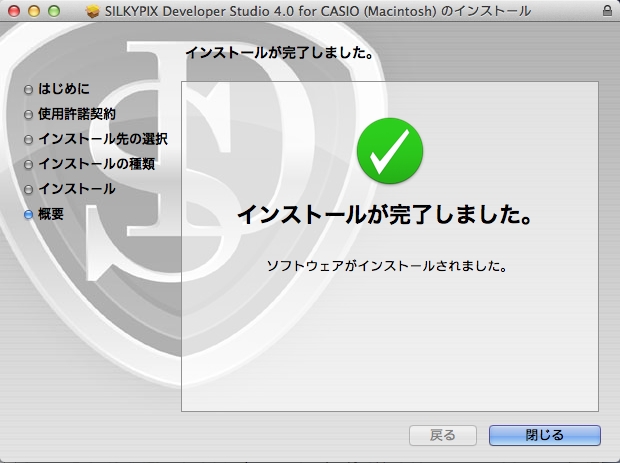Click the bullet beside はじめに
Viewport: 620px width, 463px height.
28,89
